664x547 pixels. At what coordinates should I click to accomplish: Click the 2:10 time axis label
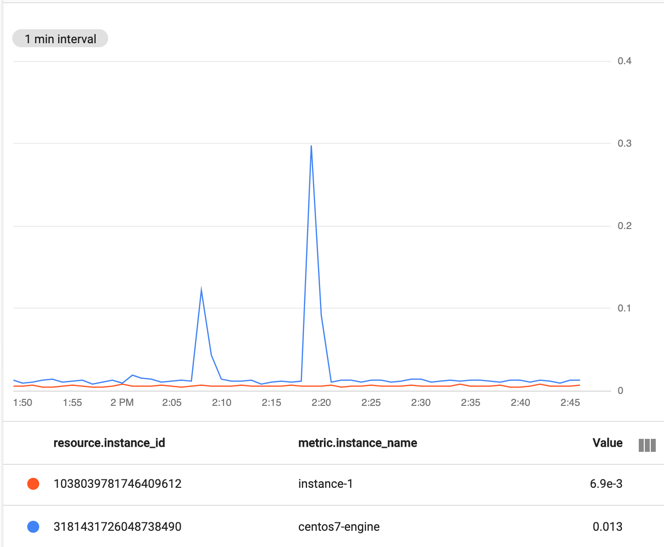pyautogui.click(x=221, y=403)
